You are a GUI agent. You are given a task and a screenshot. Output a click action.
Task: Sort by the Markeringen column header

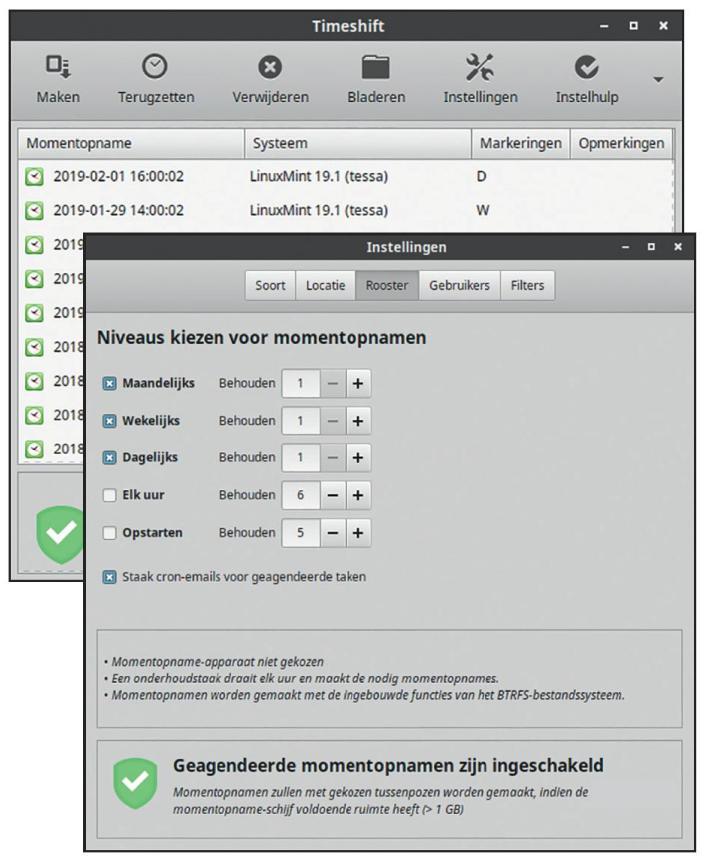pyautogui.click(x=521, y=144)
